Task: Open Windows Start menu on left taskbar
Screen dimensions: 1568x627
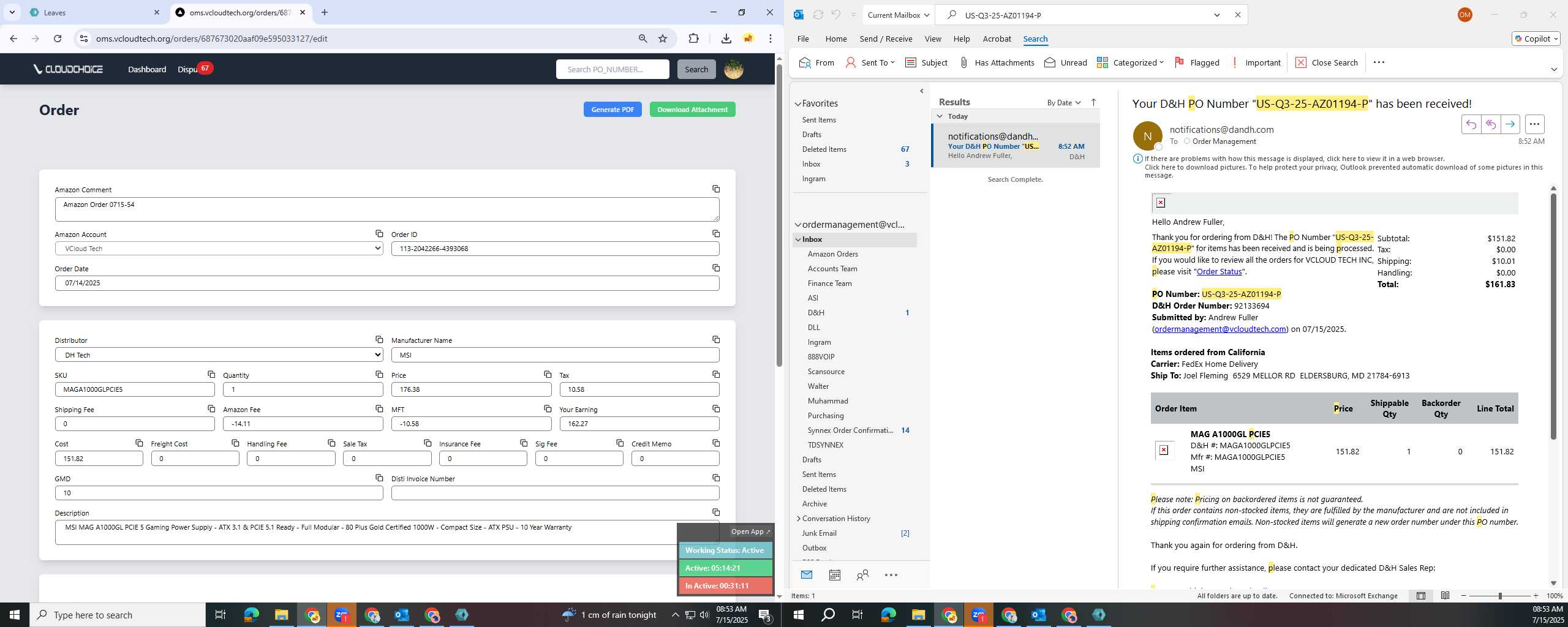Action: (15, 615)
